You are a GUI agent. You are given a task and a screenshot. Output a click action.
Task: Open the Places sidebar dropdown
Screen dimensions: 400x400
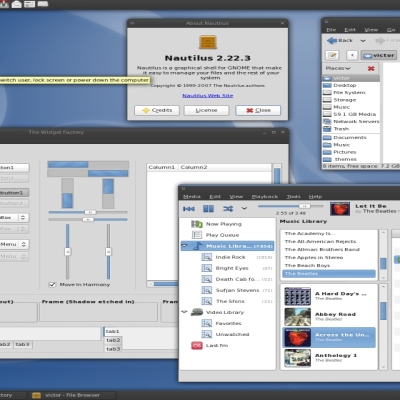click(x=338, y=68)
